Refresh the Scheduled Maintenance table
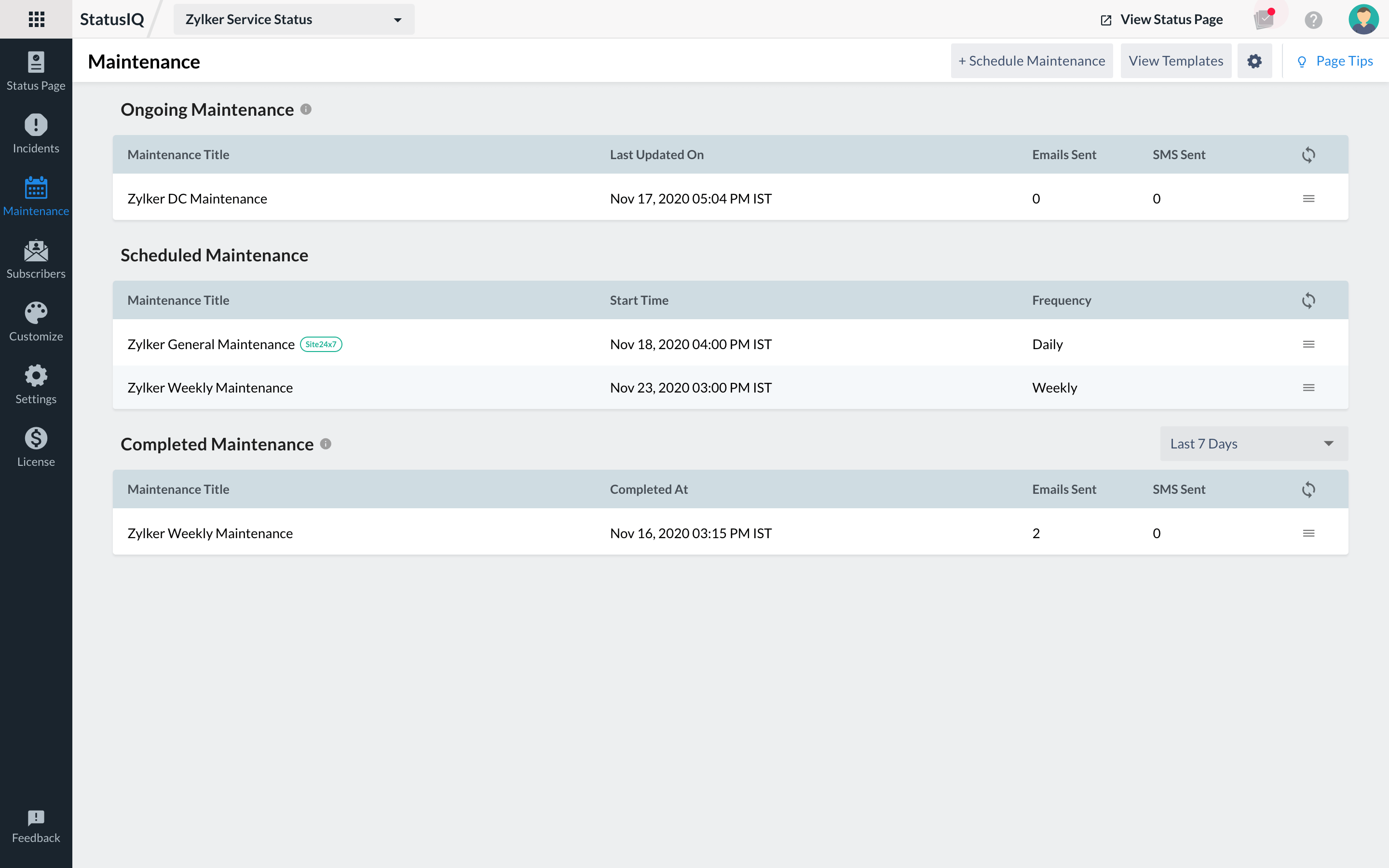Viewport: 1389px width, 868px height. click(1308, 300)
